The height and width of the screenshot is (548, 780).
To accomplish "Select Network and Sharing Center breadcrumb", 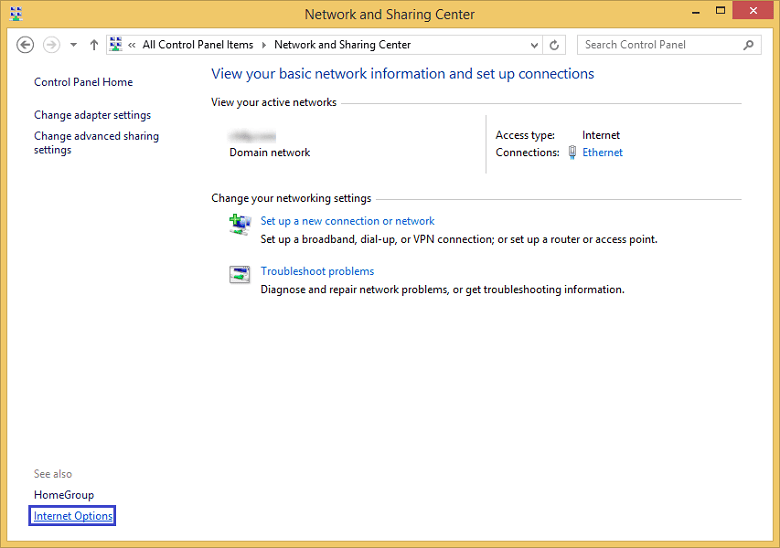I will [x=342, y=45].
